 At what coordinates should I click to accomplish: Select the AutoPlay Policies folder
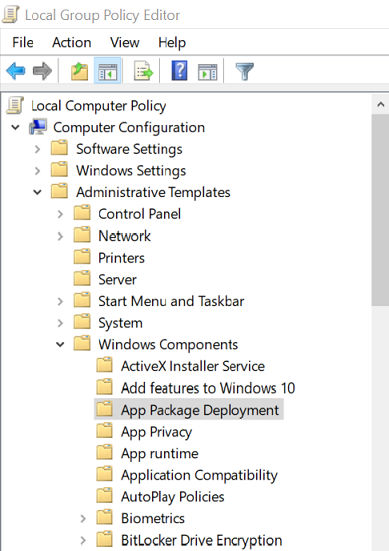click(x=173, y=497)
